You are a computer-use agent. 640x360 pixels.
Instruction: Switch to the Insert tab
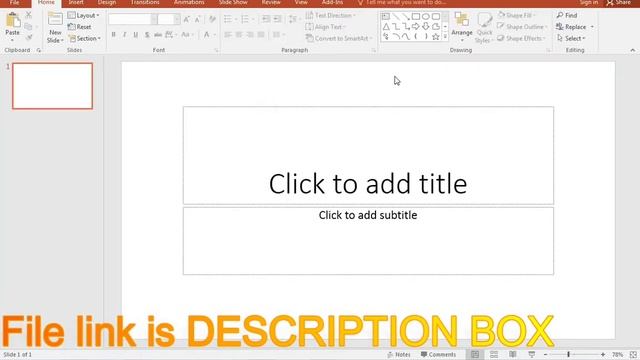pyautogui.click(x=76, y=3)
